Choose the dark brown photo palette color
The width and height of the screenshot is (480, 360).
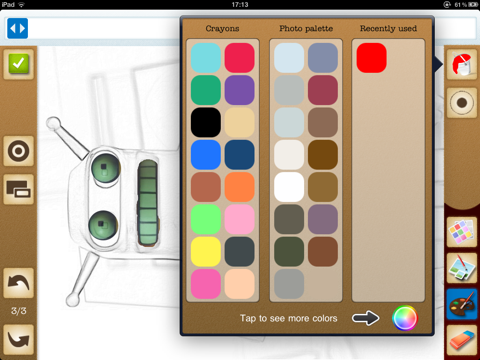pyautogui.click(x=323, y=155)
